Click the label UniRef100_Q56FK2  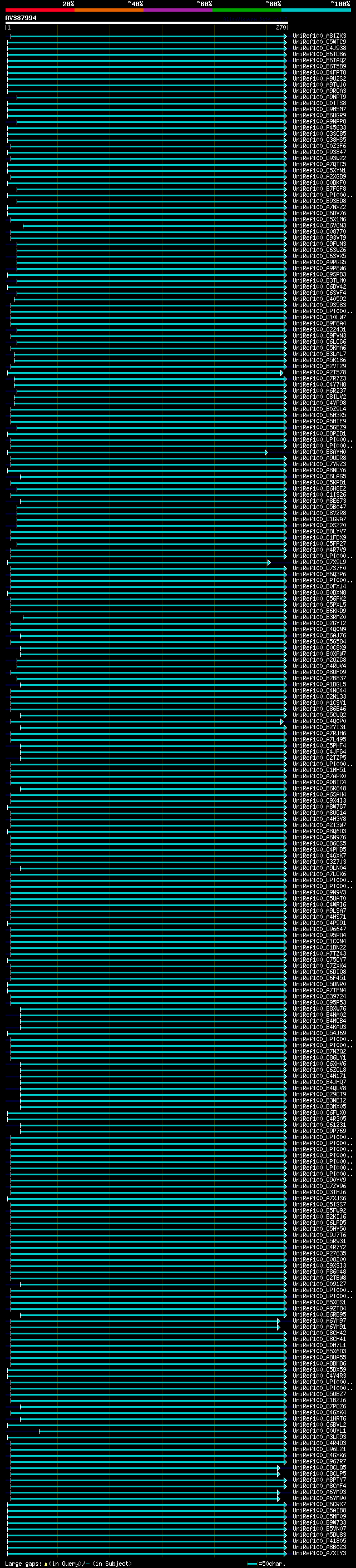(319, 598)
